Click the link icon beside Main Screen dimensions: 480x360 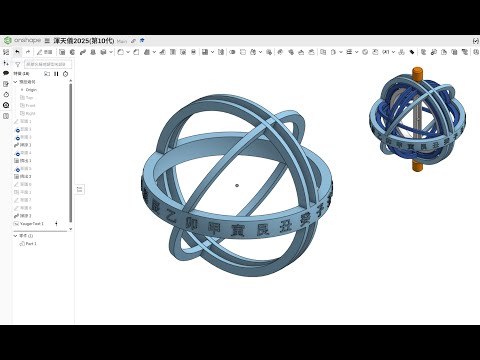point(133,41)
